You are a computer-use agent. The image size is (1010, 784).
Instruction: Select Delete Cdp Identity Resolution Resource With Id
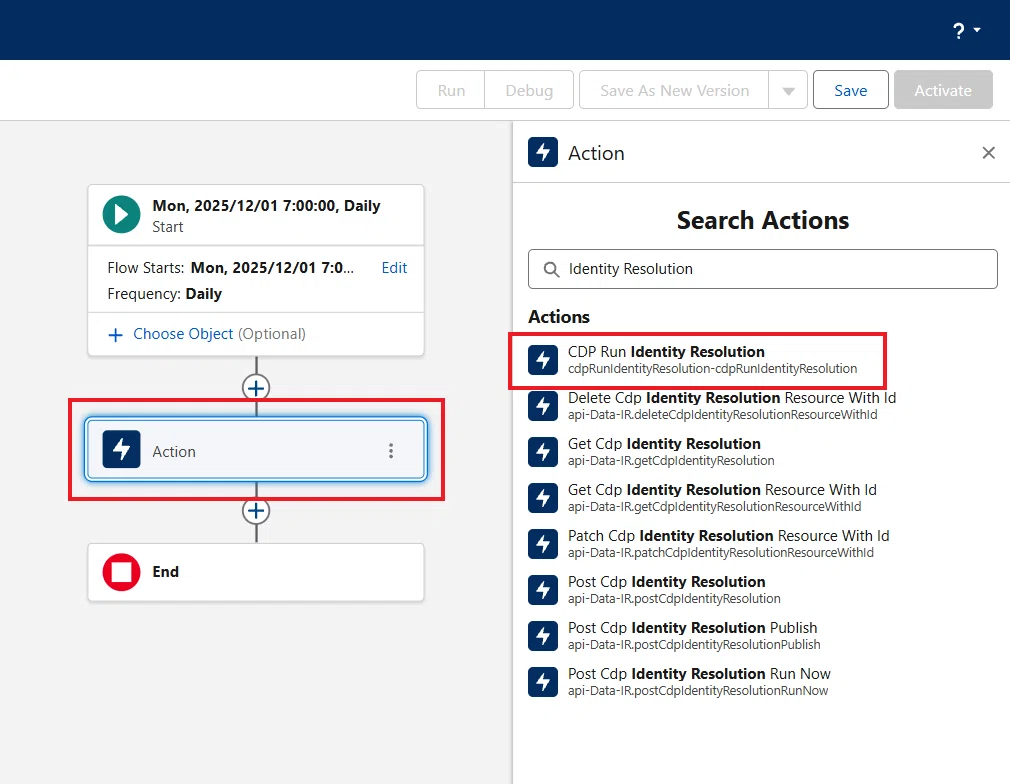[x=732, y=397]
